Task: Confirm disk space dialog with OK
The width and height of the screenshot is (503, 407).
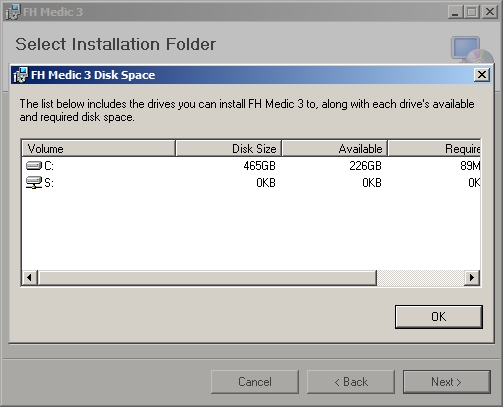Action: (x=439, y=317)
